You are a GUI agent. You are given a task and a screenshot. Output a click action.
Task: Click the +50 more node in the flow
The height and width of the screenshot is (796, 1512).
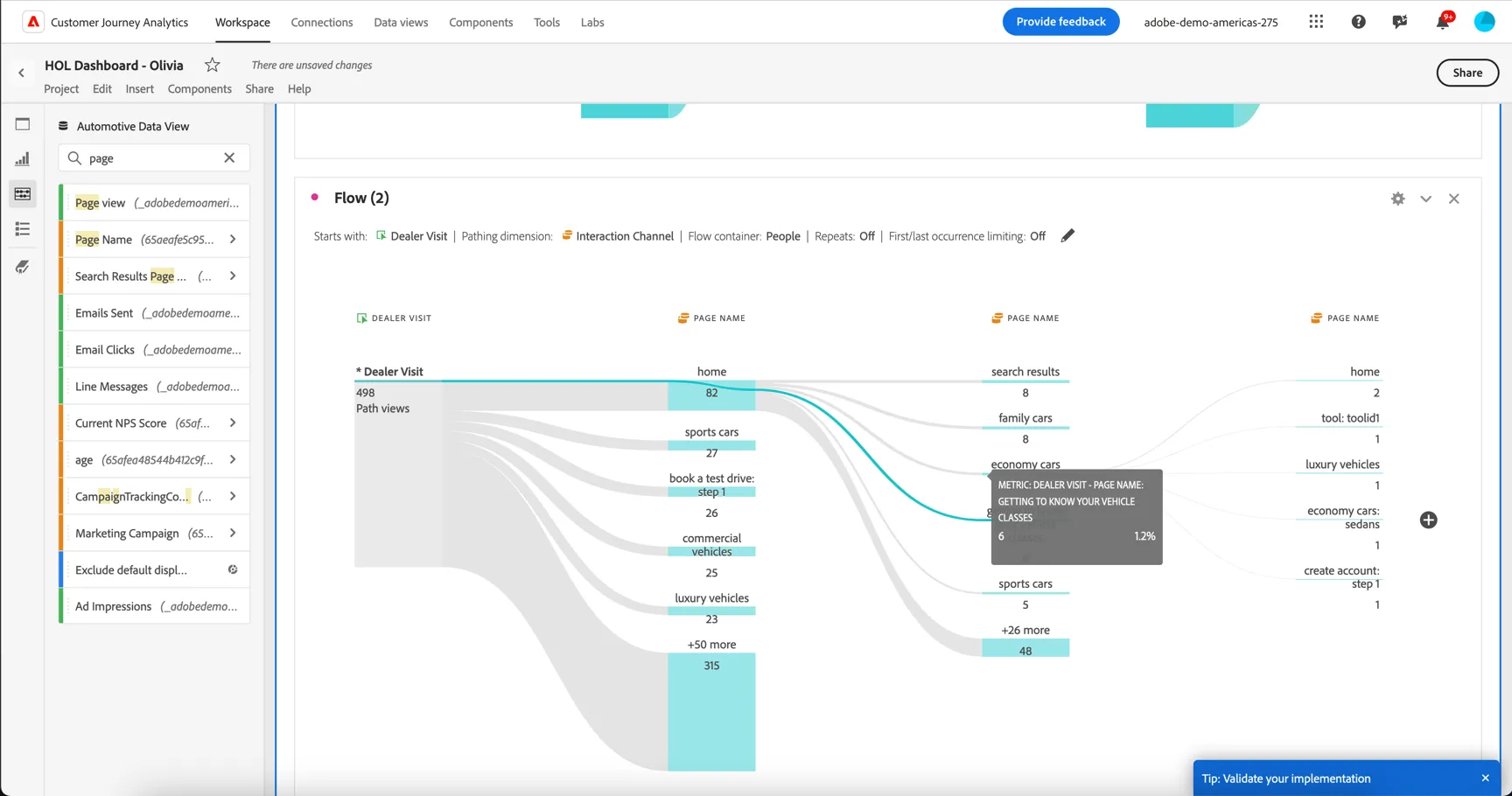coord(711,711)
